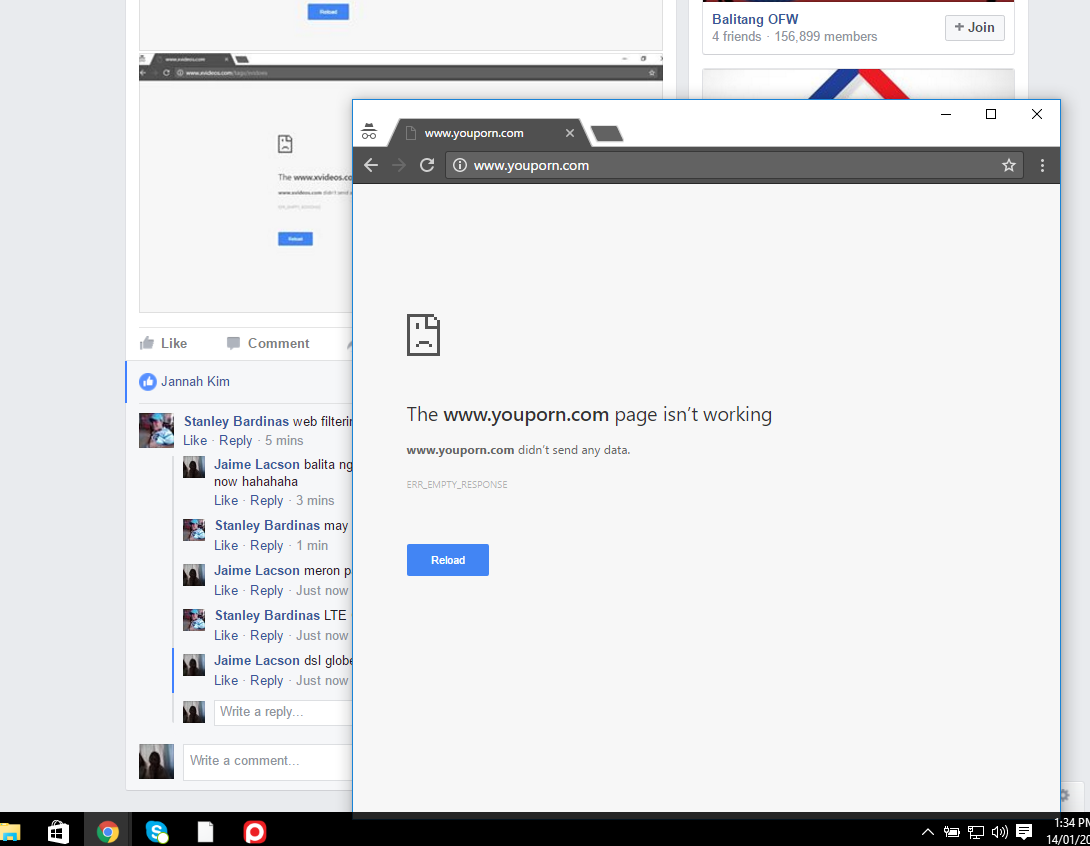Open Skype from taskbar
Viewport: 1090px width, 846px height.
[x=156, y=831]
